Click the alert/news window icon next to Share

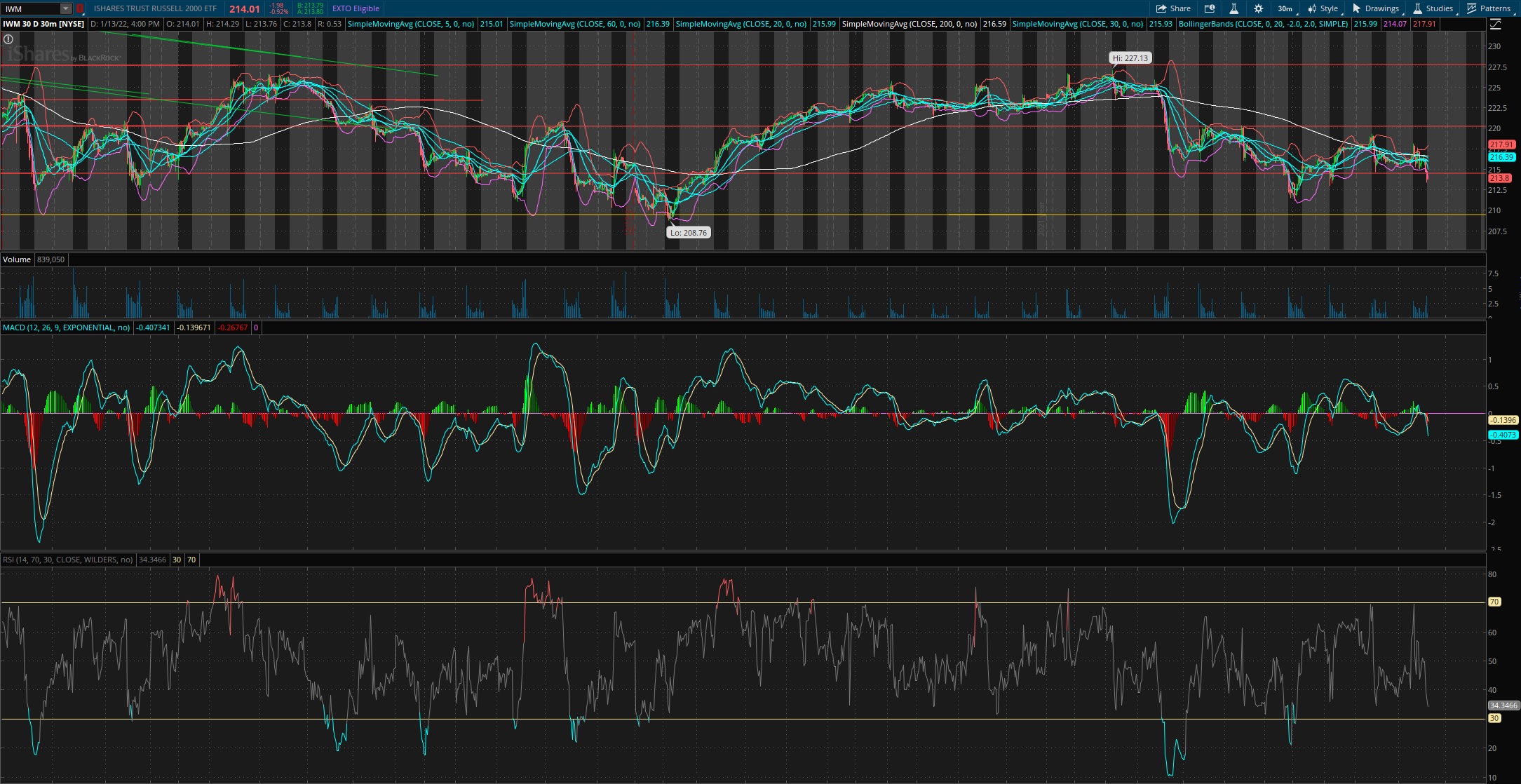1210,8
